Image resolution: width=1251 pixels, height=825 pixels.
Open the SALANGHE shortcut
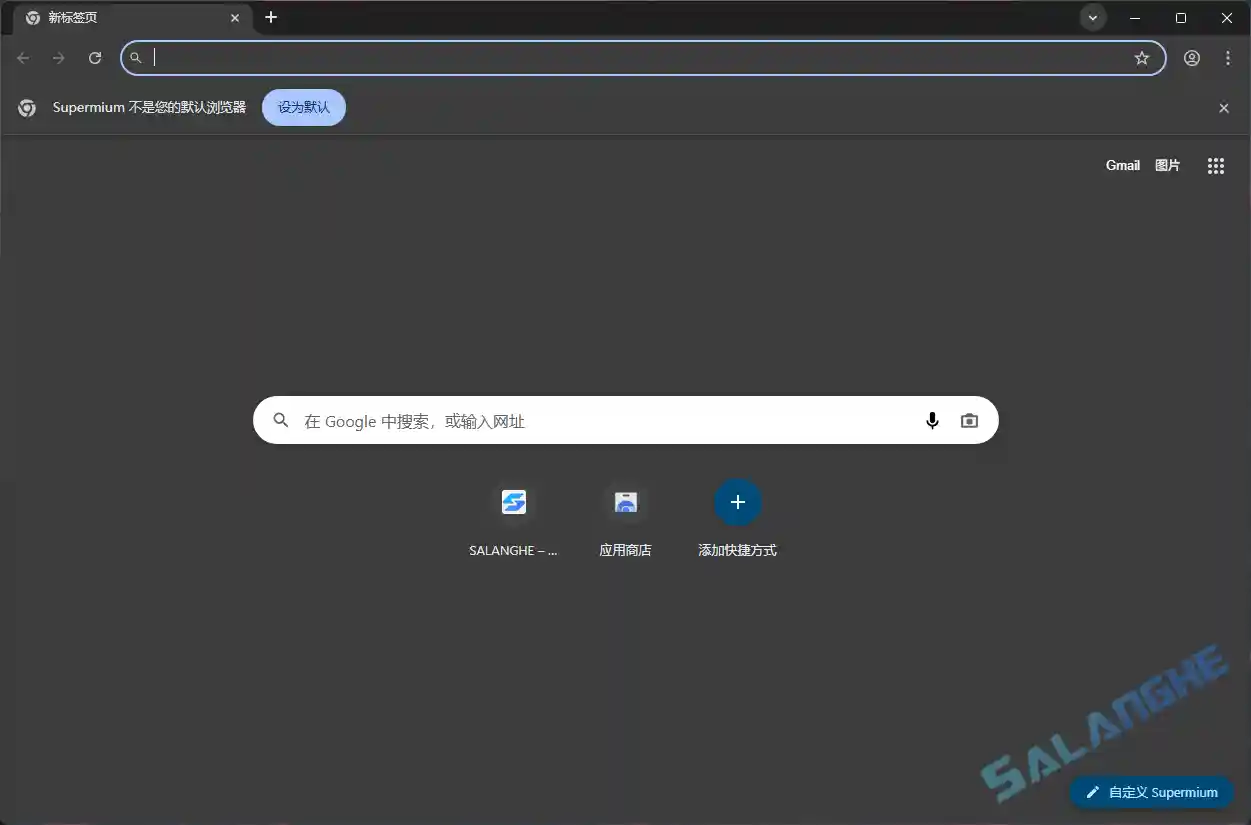(513, 502)
